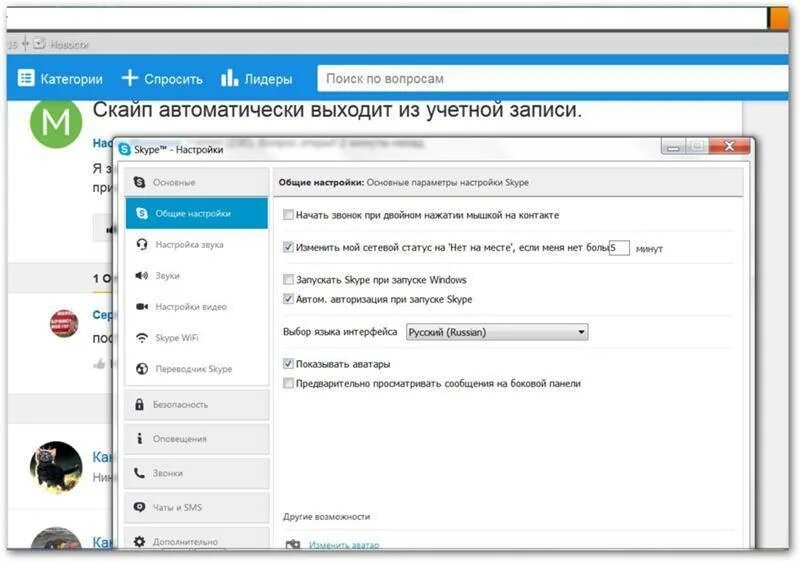Click the cat avatar thumbnail on the webpage

click(x=56, y=468)
